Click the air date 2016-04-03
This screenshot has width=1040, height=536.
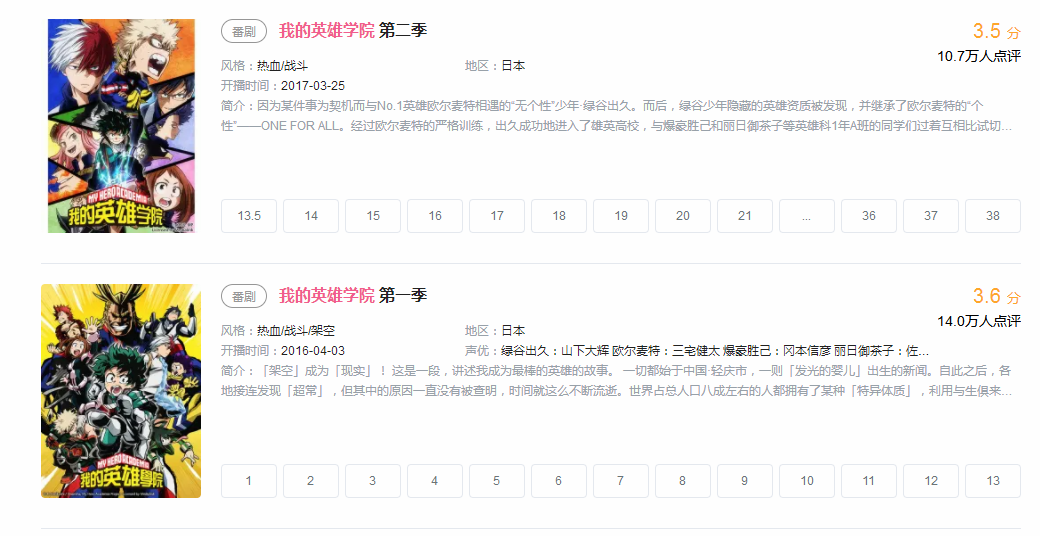point(313,351)
